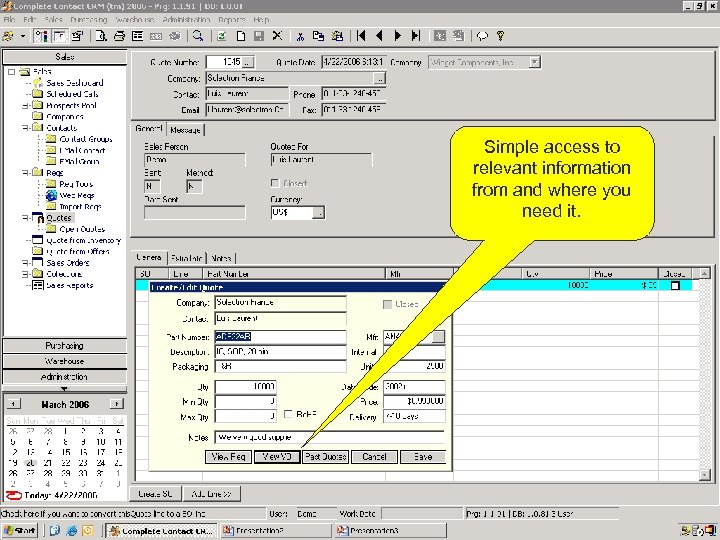Go to last record arrow icon
The width and height of the screenshot is (720, 540).
pos(416,36)
